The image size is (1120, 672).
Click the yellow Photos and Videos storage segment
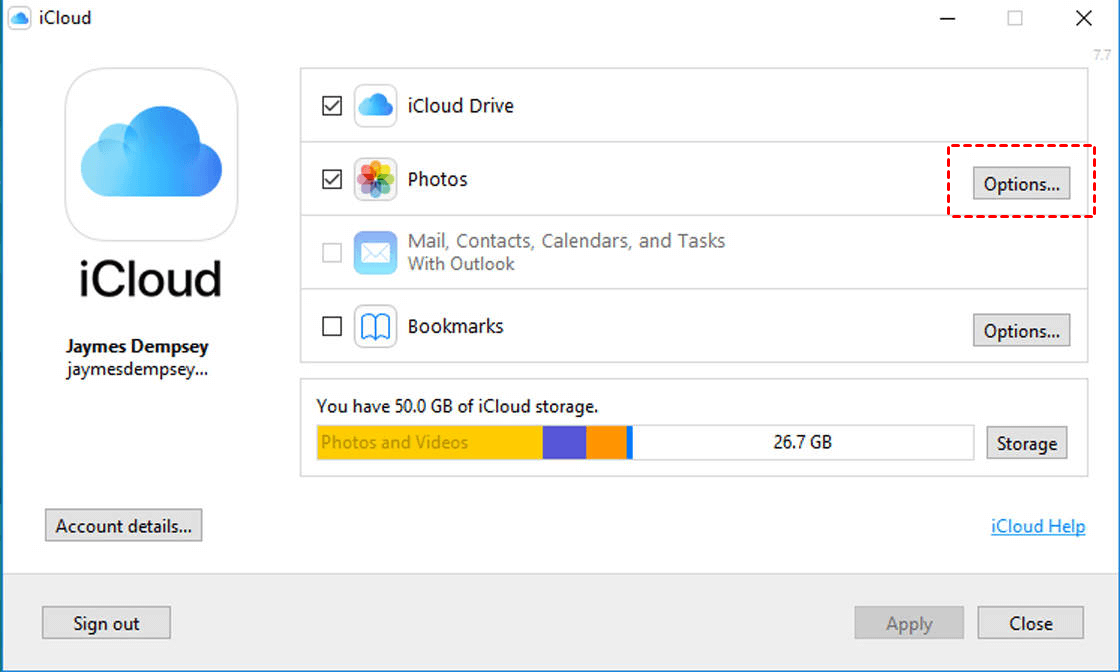pos(430,443)
